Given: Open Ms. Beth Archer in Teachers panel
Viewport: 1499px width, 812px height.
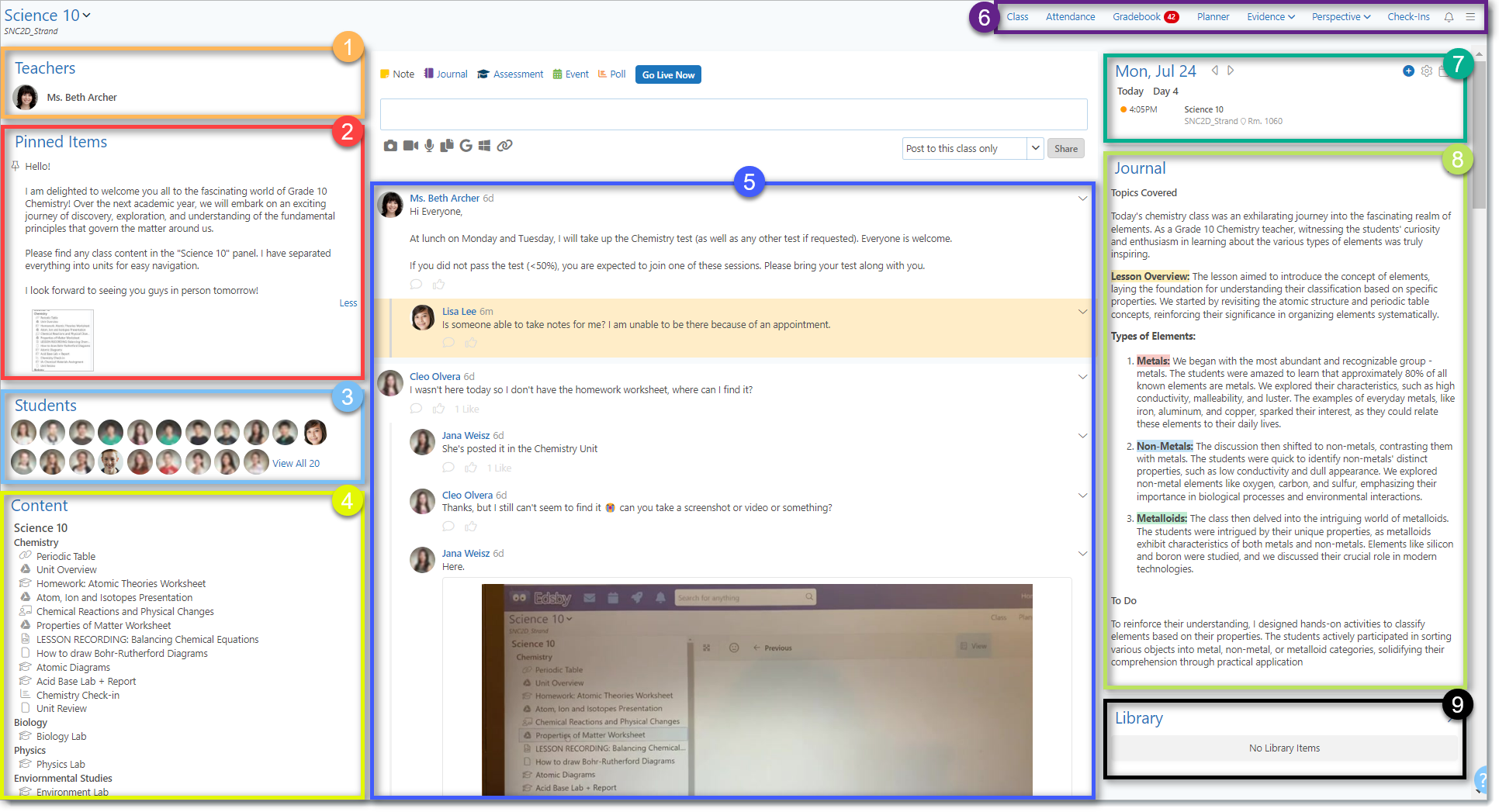Looking at the screenshot, I should tap(81, 98).
